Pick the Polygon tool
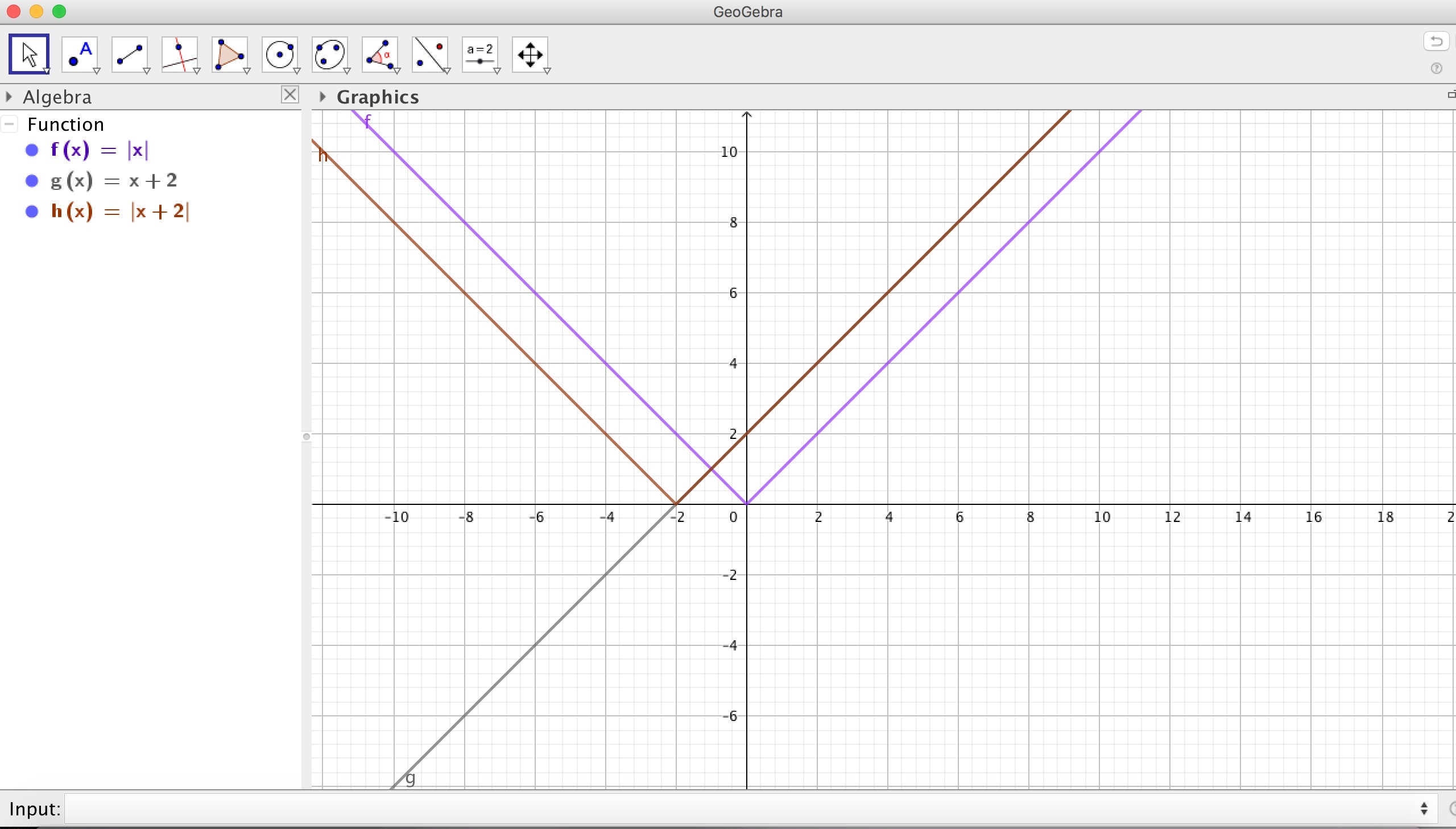 pyautogui.click(x=230, y=54)
